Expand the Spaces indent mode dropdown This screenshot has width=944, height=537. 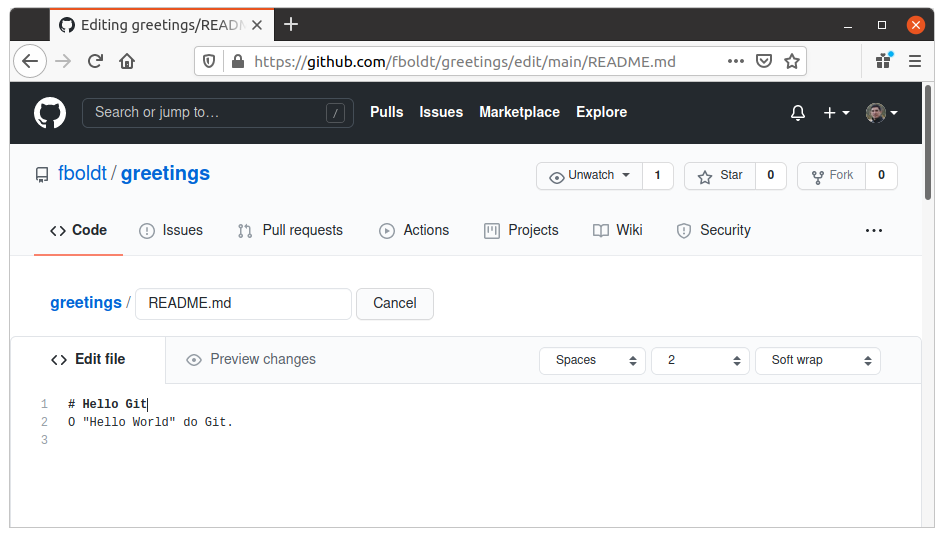[592, 361]
